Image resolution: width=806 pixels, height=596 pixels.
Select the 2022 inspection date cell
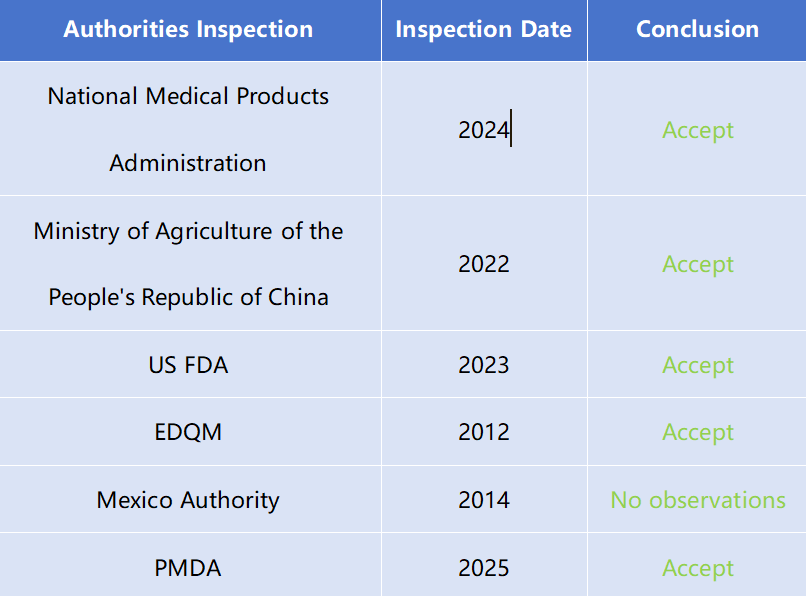484,263
